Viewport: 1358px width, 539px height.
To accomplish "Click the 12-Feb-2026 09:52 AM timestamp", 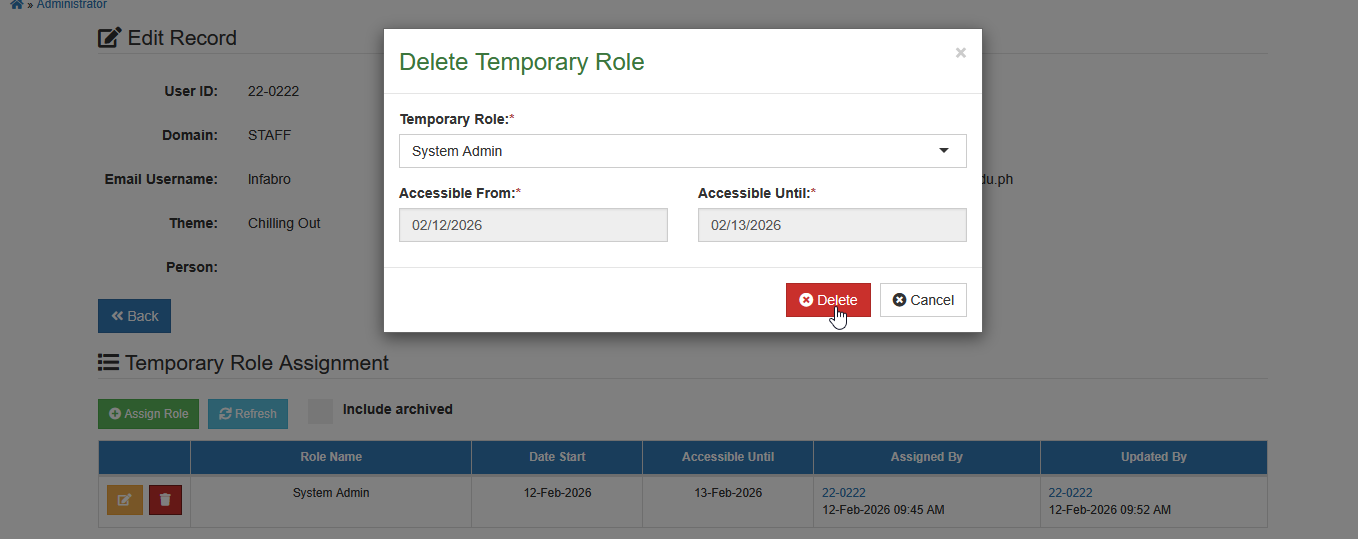I will pos(1110,510).
